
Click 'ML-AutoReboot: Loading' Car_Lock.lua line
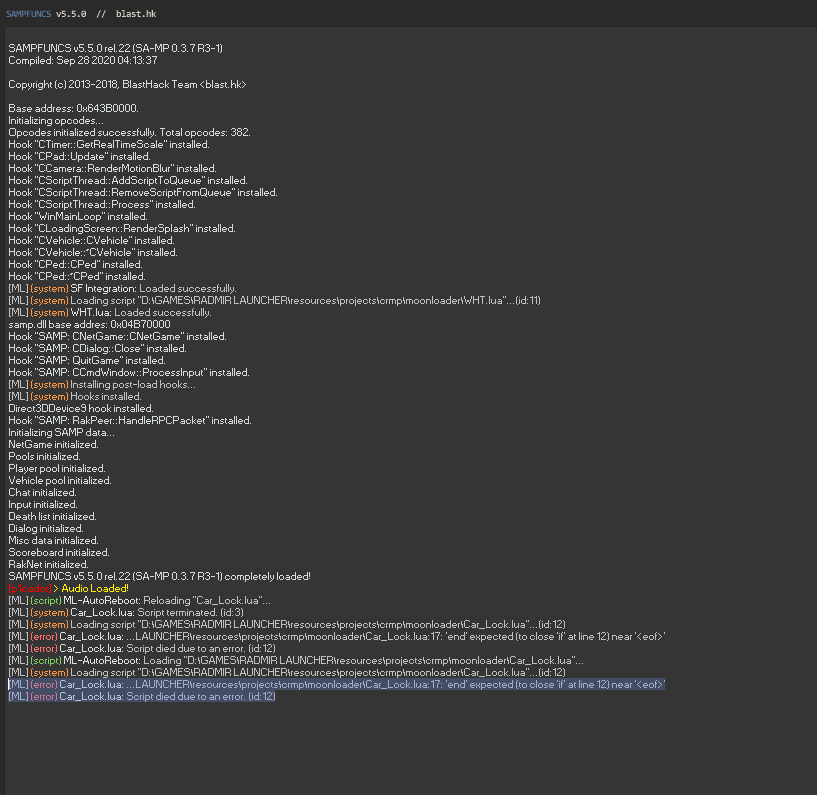tap(295, 660)
